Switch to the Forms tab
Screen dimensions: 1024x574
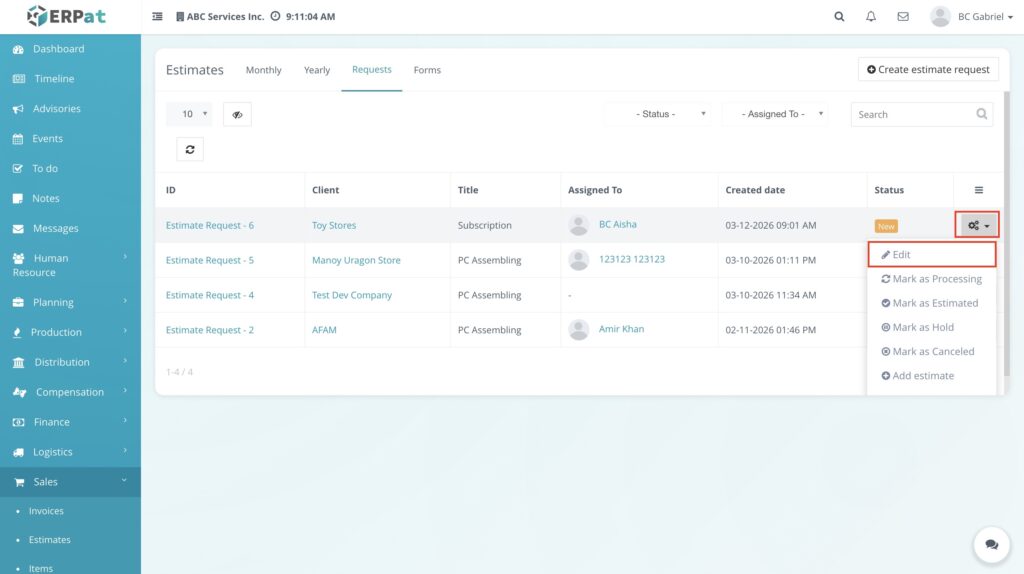point(427,70)
